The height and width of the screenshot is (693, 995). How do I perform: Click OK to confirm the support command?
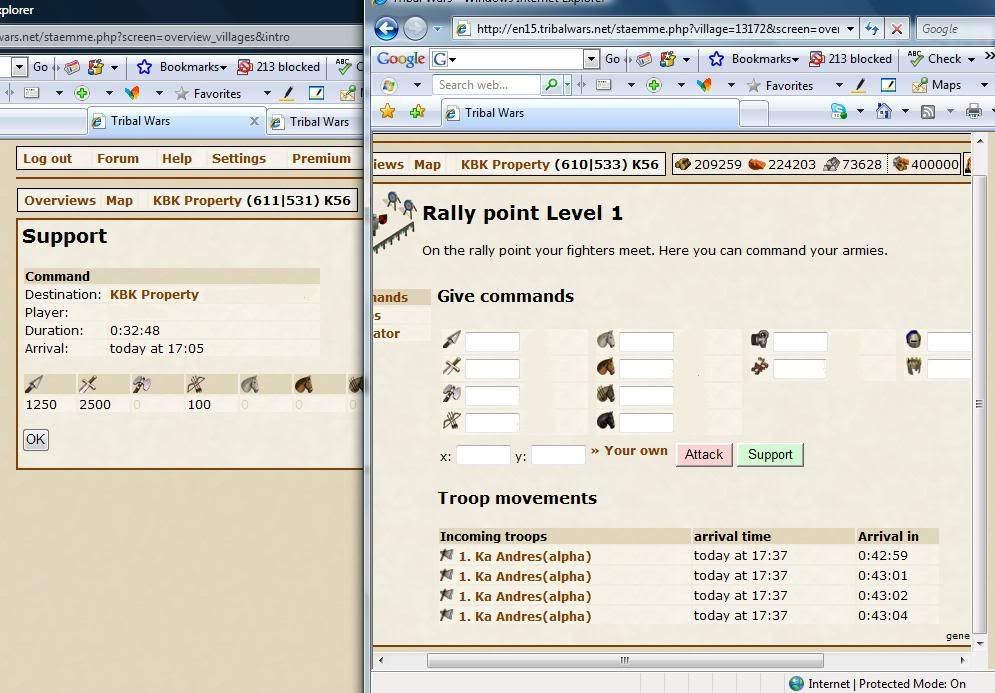click(36, 439)
